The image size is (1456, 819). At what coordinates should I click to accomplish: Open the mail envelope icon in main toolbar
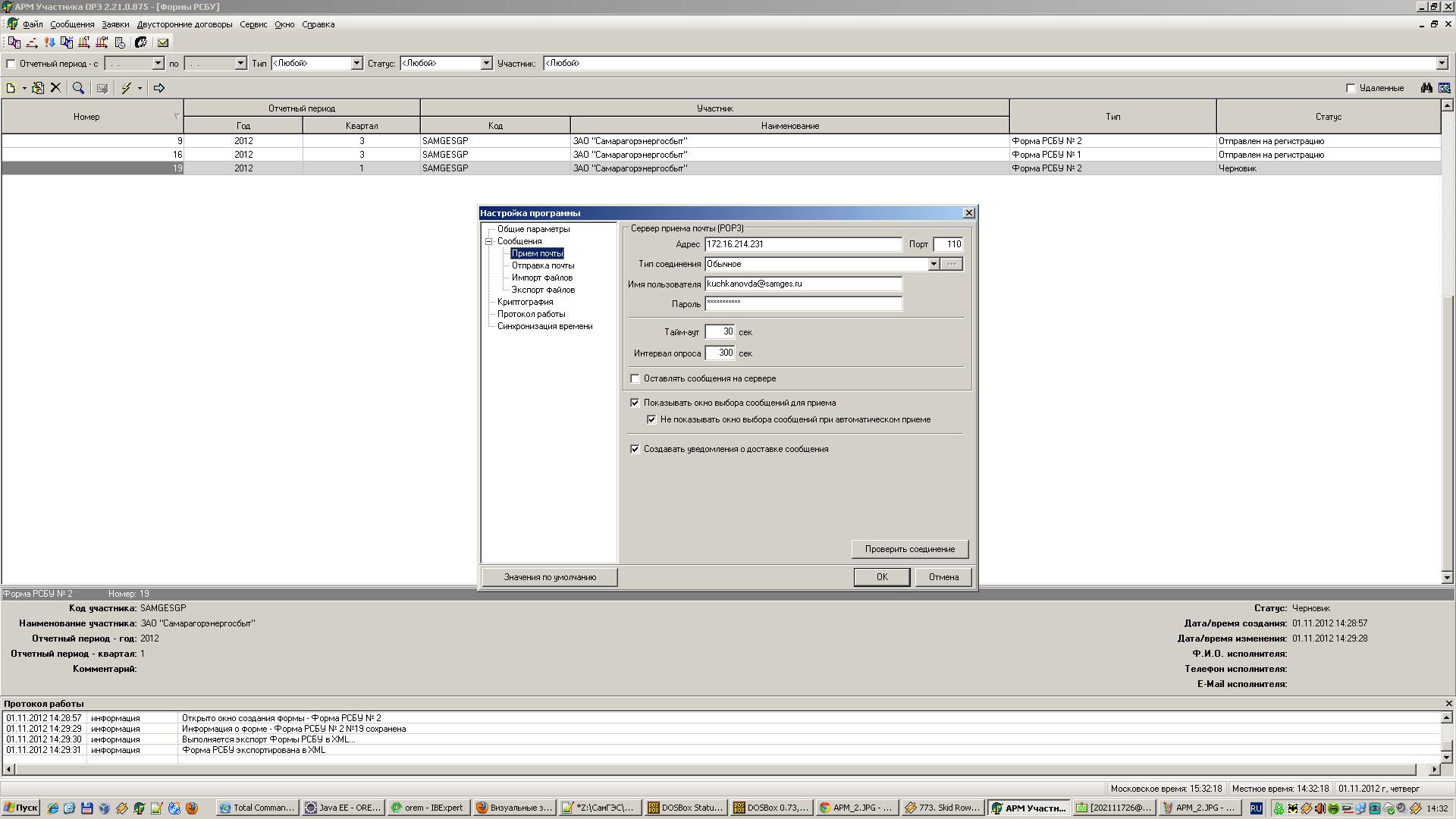coord(162,43)
